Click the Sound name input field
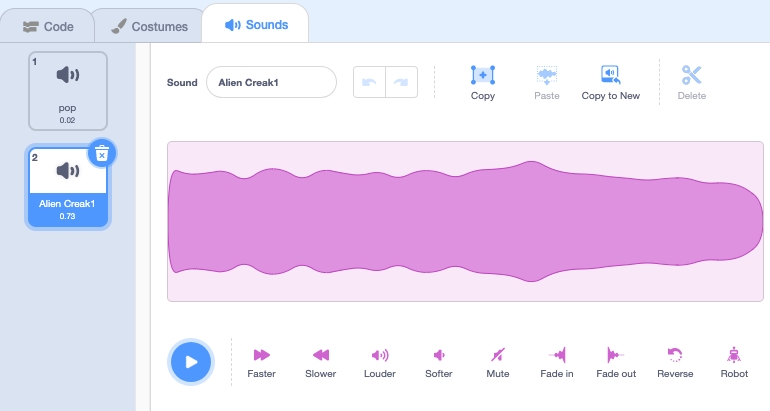770x411 pixels. pyautogui.click(x=271, y=82)
